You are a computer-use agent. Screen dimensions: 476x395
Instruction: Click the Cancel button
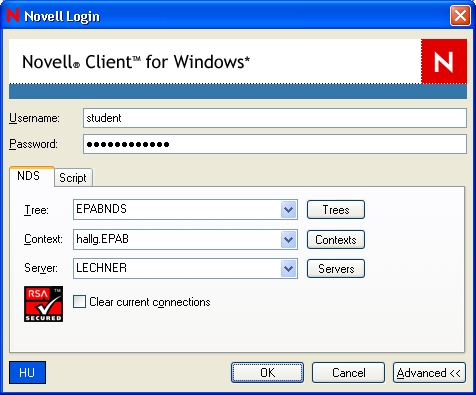pyautogui.click(x=348, y=373)
